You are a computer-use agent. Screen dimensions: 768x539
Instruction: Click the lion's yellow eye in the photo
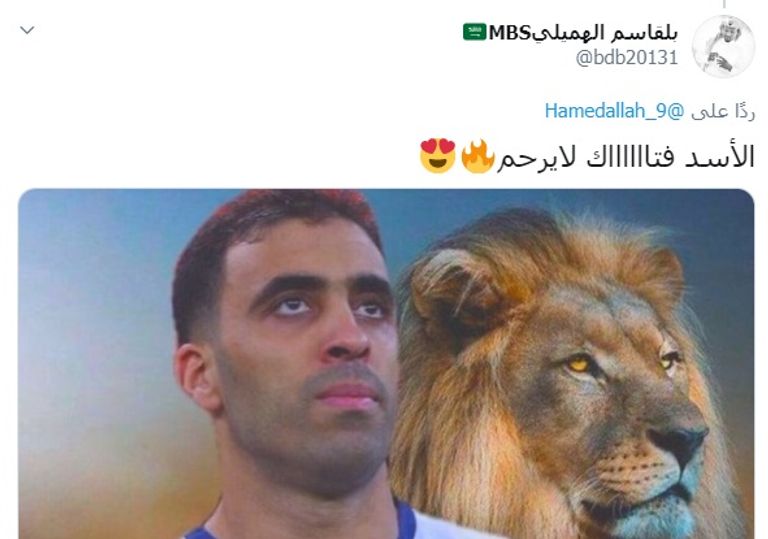tap(579, 364)
